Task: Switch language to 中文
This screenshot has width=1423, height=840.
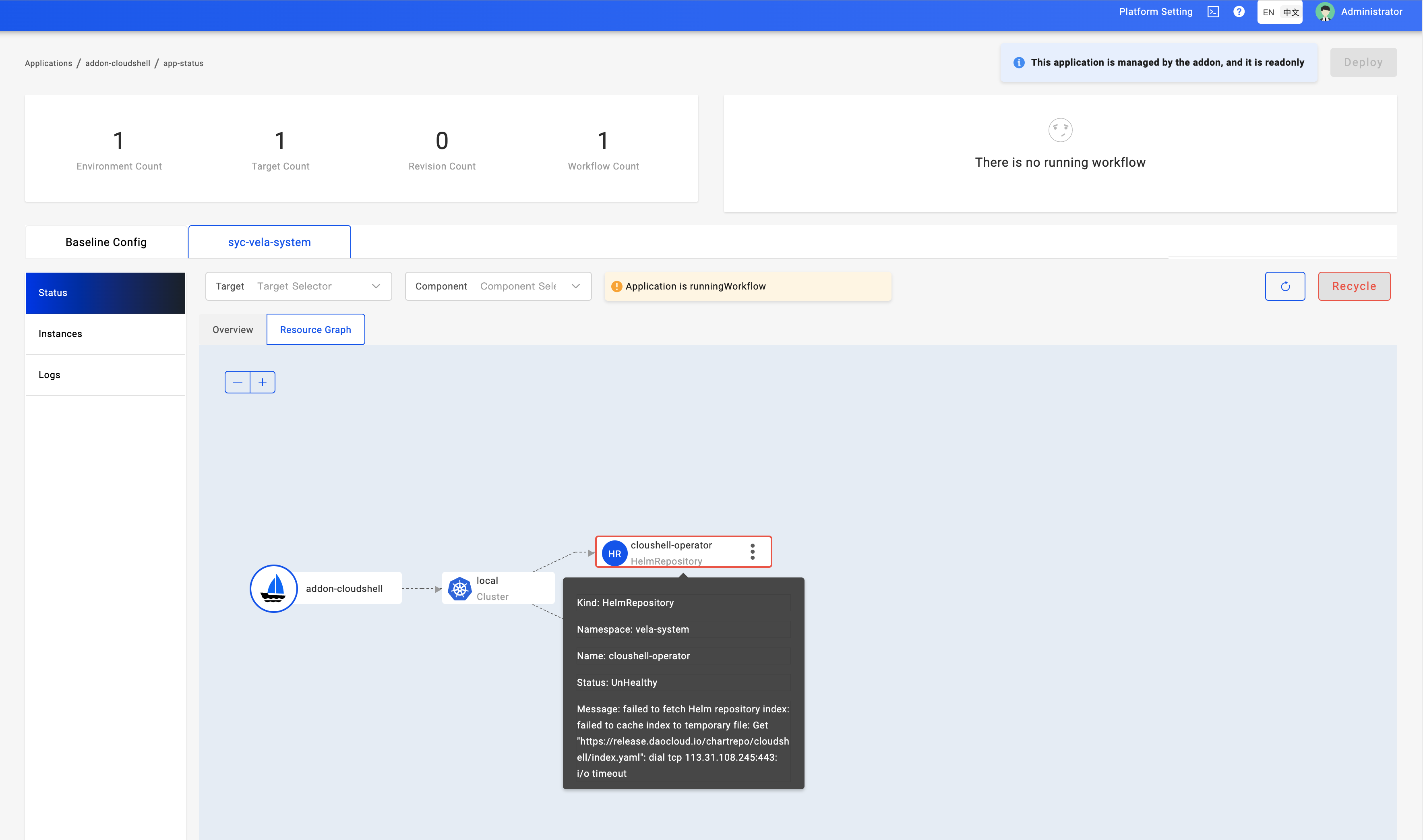Action: [x=1291, y=12]
